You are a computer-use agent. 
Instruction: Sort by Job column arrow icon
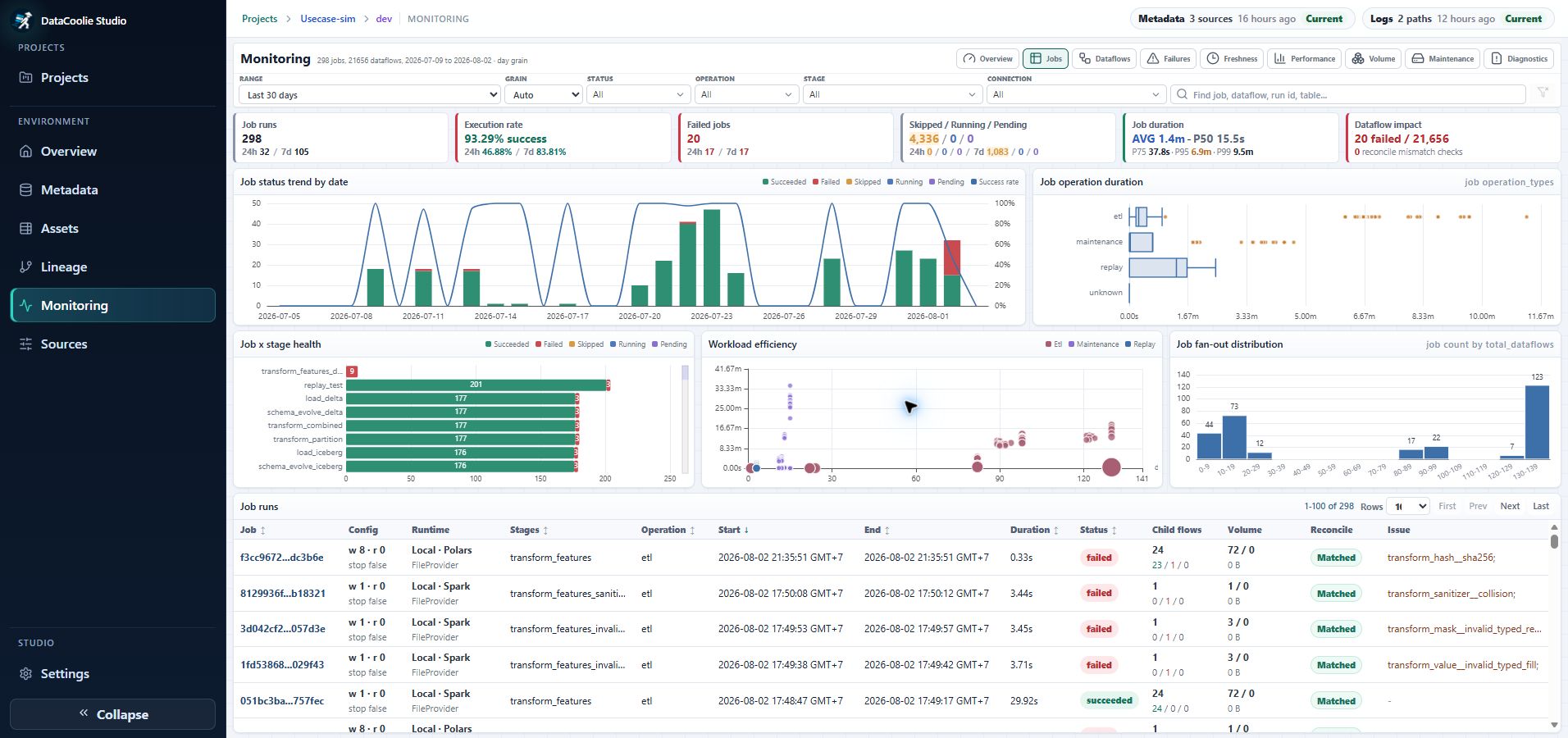pyautogui.click(x=262, y=531)
